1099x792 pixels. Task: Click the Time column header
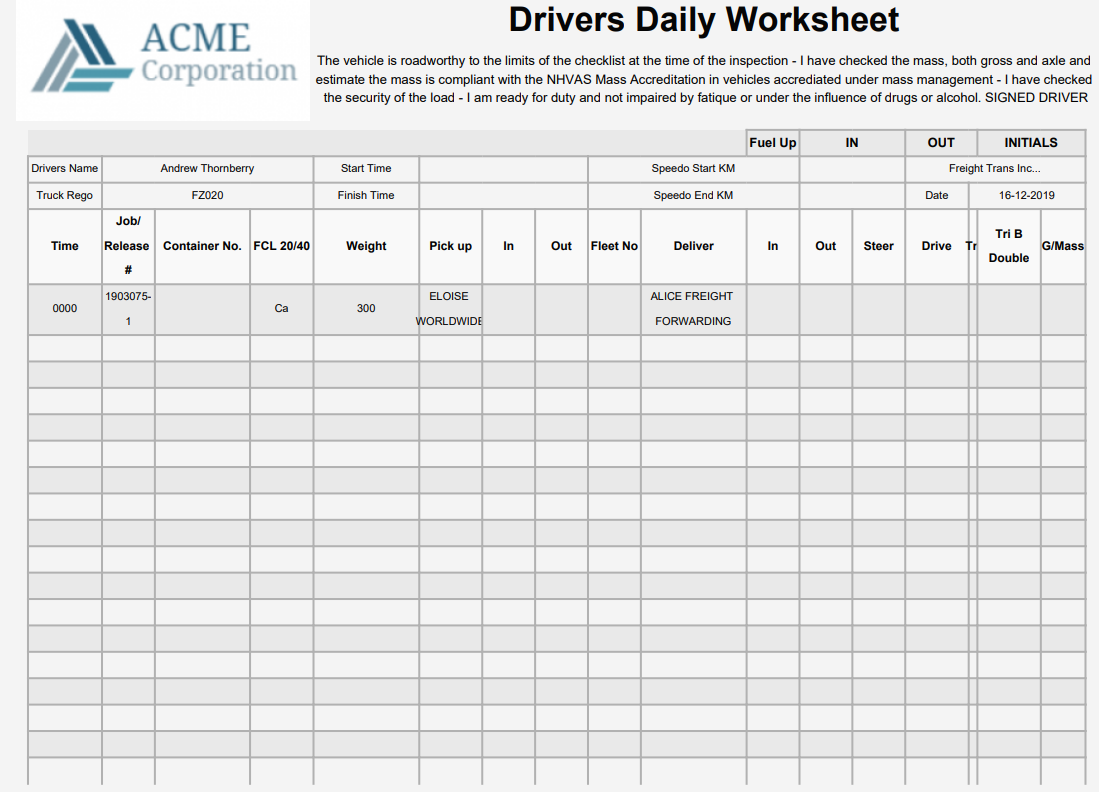coord(64,246)
